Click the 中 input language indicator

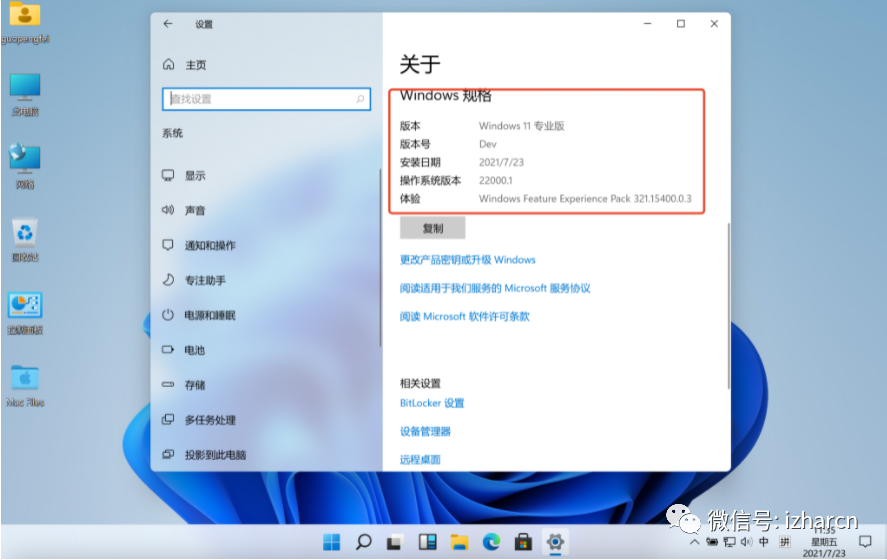(x=764, y=542)
